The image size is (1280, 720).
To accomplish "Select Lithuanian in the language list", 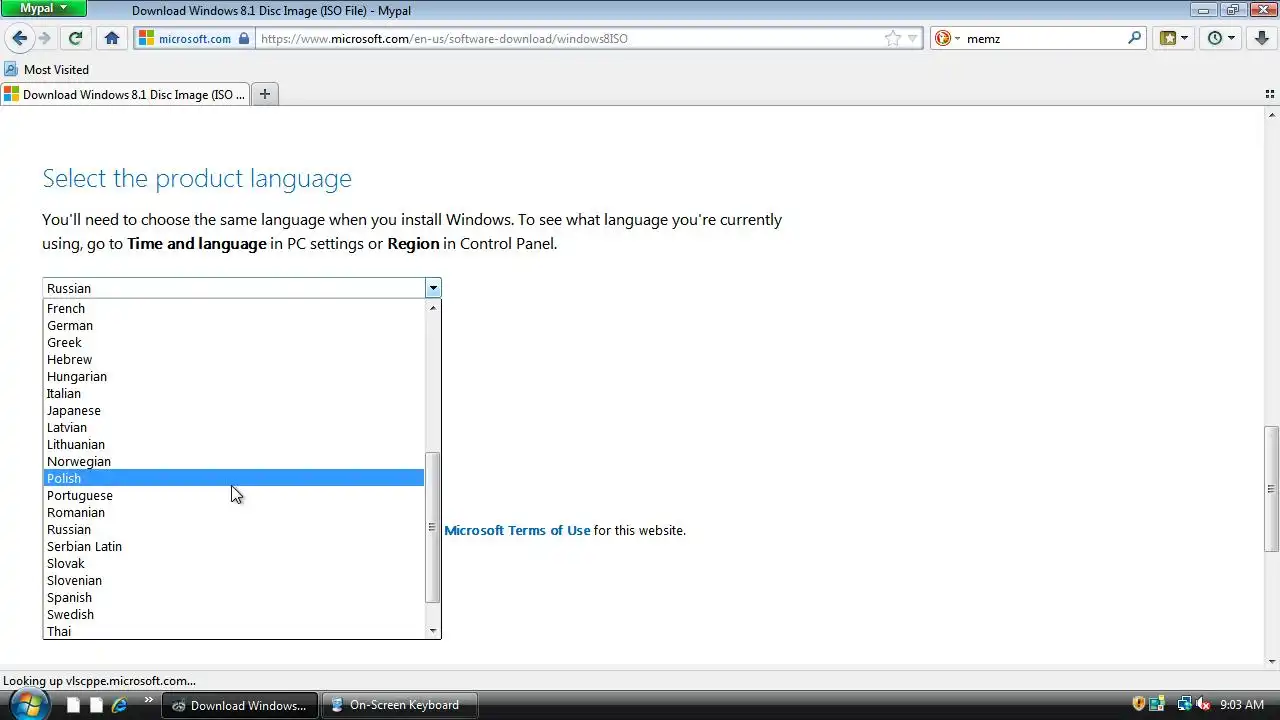I will (234, 444).
